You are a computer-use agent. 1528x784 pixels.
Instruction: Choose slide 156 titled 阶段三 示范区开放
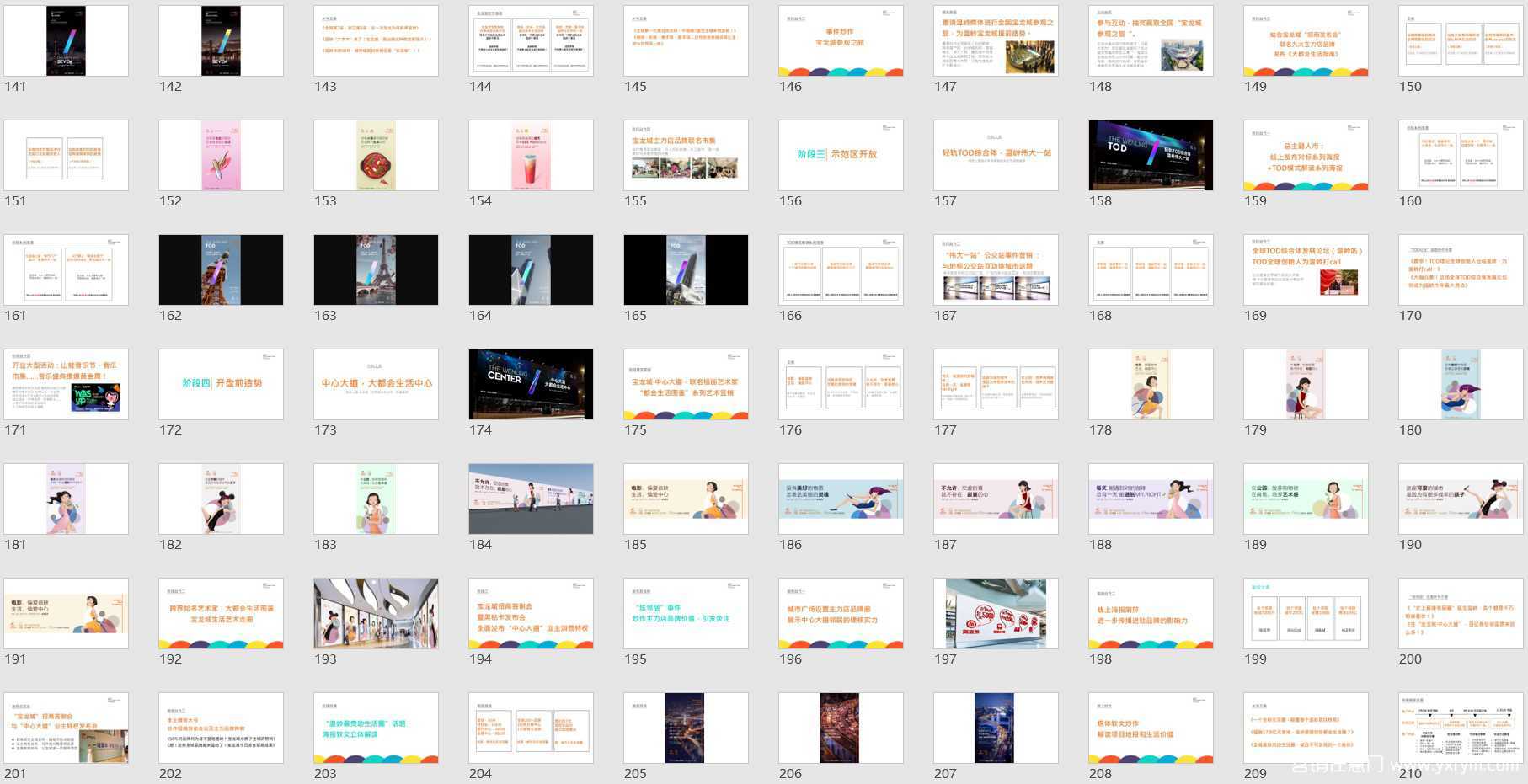coord(841,156)
